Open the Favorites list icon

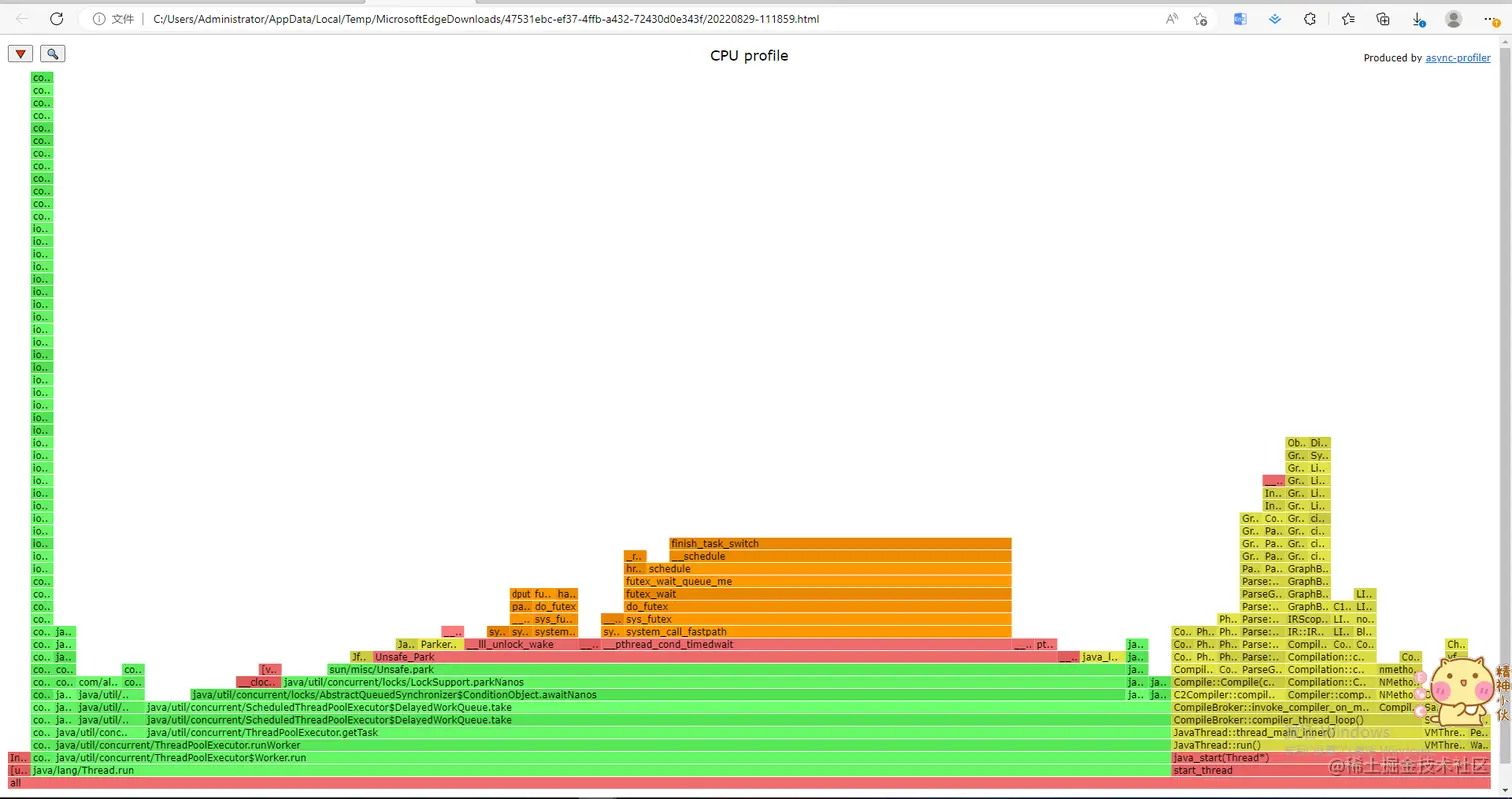click(x=1348, y=19)
